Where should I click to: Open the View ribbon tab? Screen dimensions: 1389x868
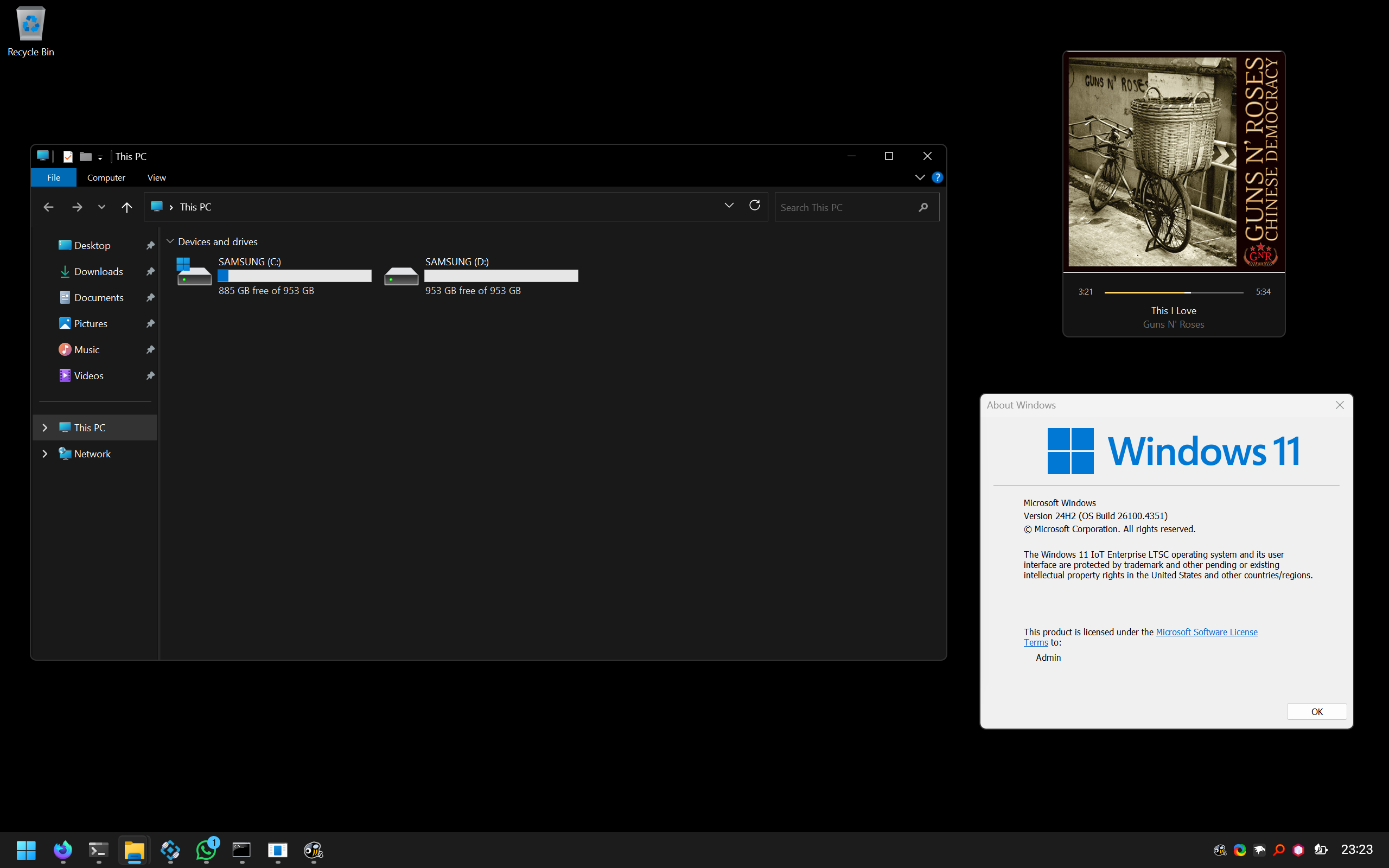click(x=157, y=177)
